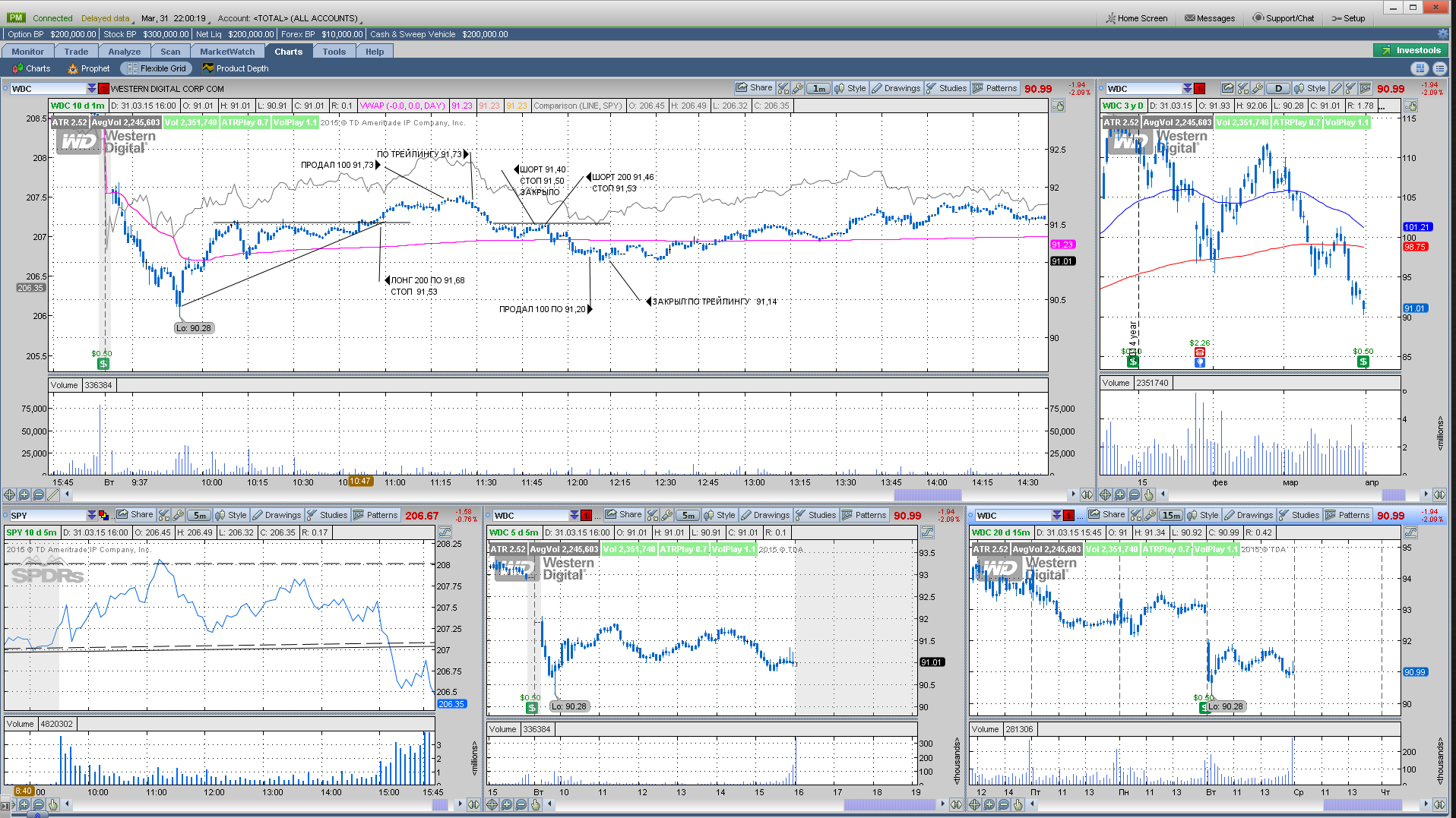Click the main WDC symbol input field

(x=48, y=89)
